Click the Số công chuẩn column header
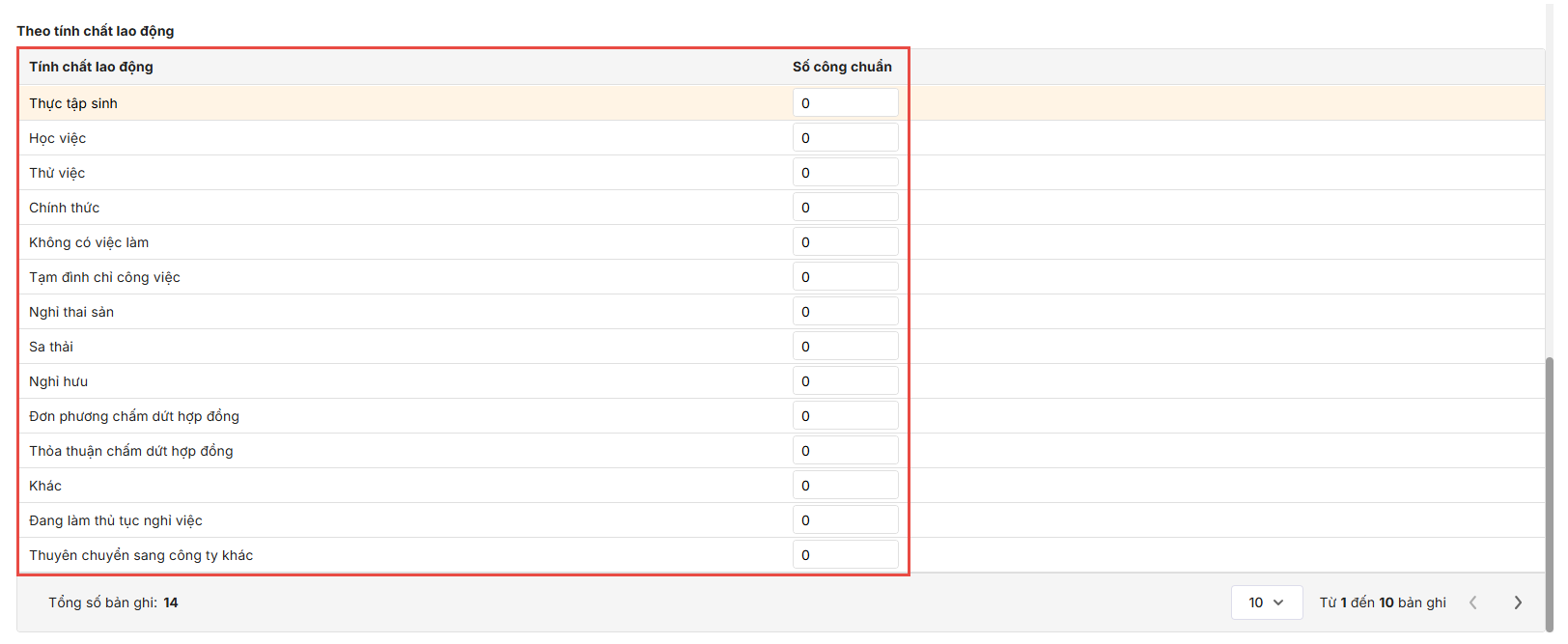 [842, 67]
